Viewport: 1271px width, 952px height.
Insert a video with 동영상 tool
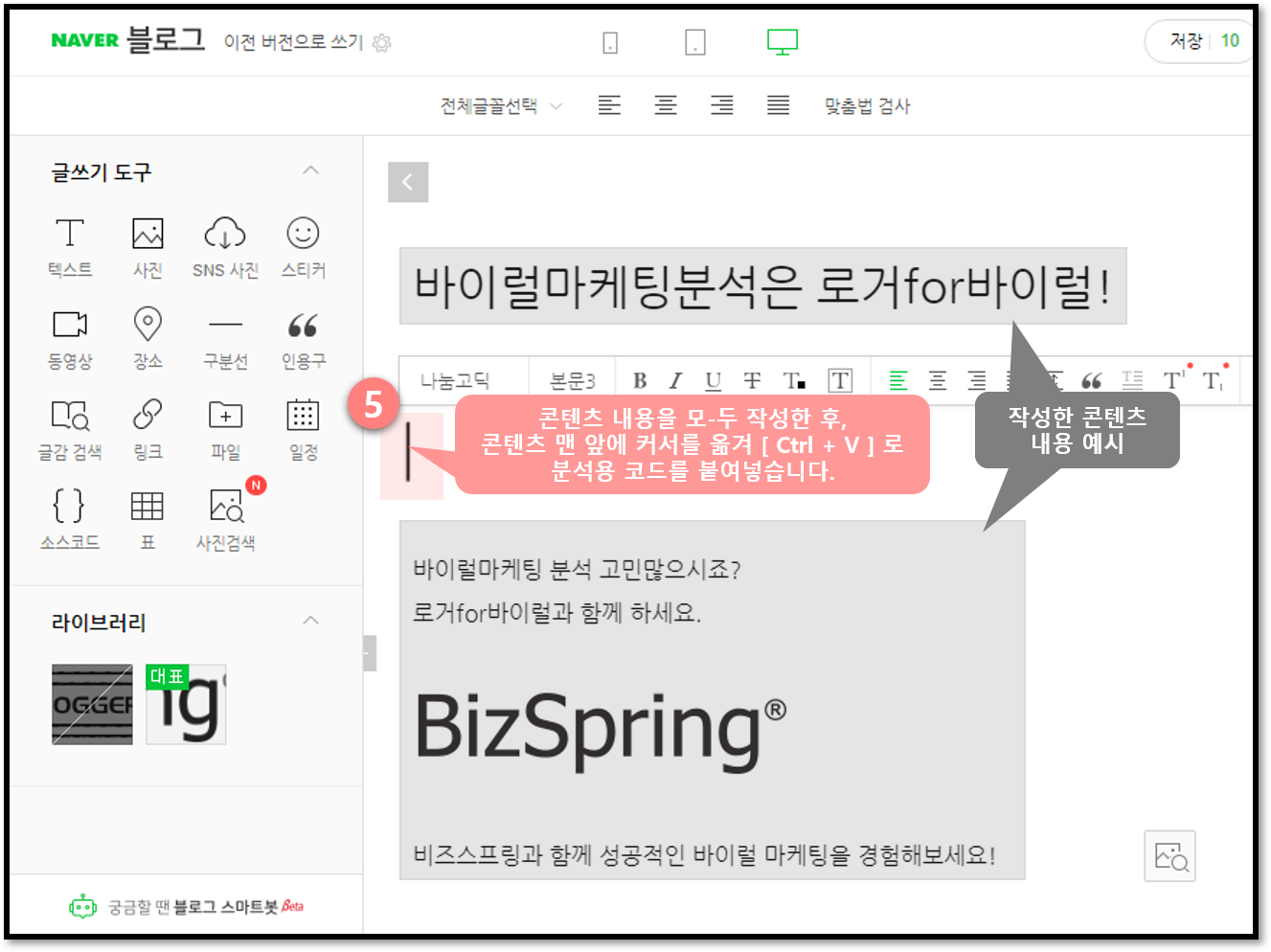(x=70, y=338)
